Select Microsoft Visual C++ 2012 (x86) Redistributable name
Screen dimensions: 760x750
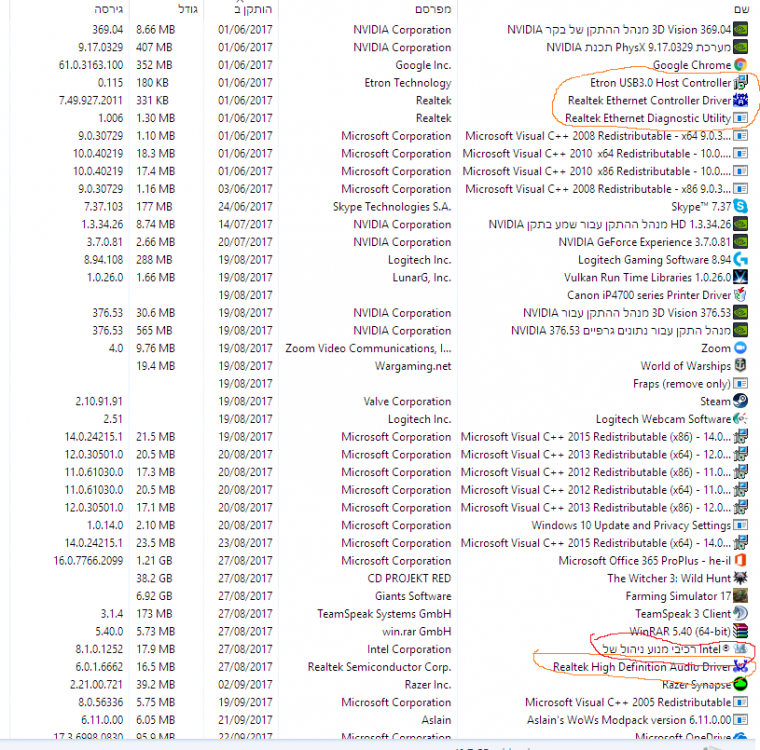coord(596,472)
